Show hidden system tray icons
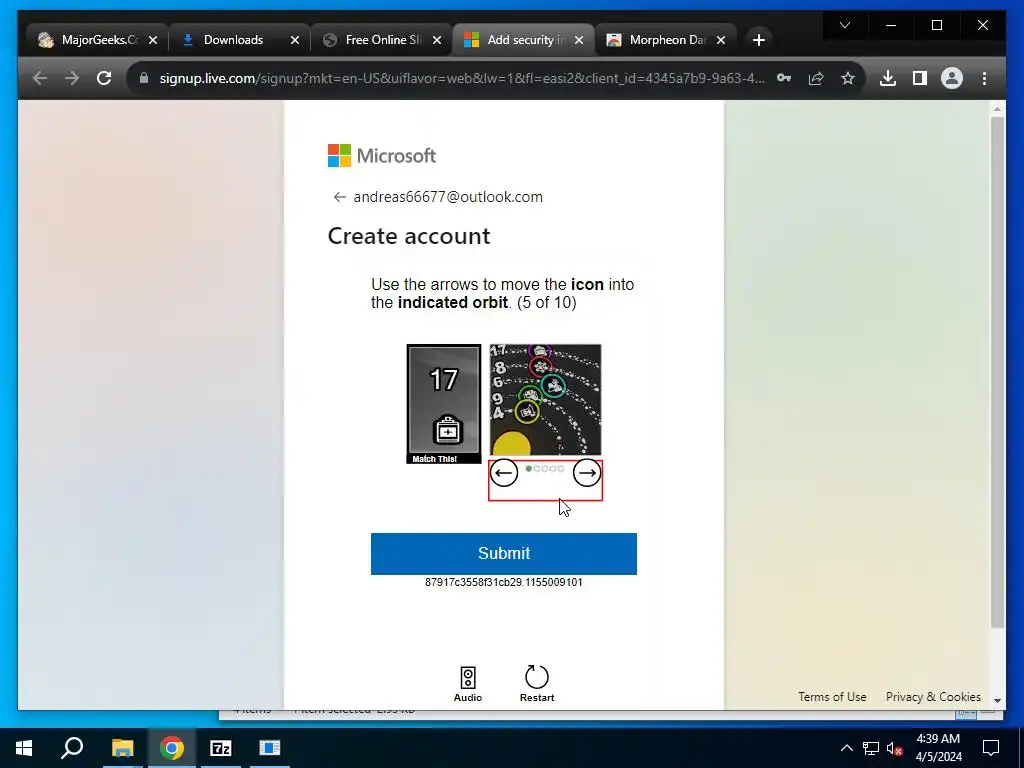Screen dimensions: 1024x768 tap(846, 748)
